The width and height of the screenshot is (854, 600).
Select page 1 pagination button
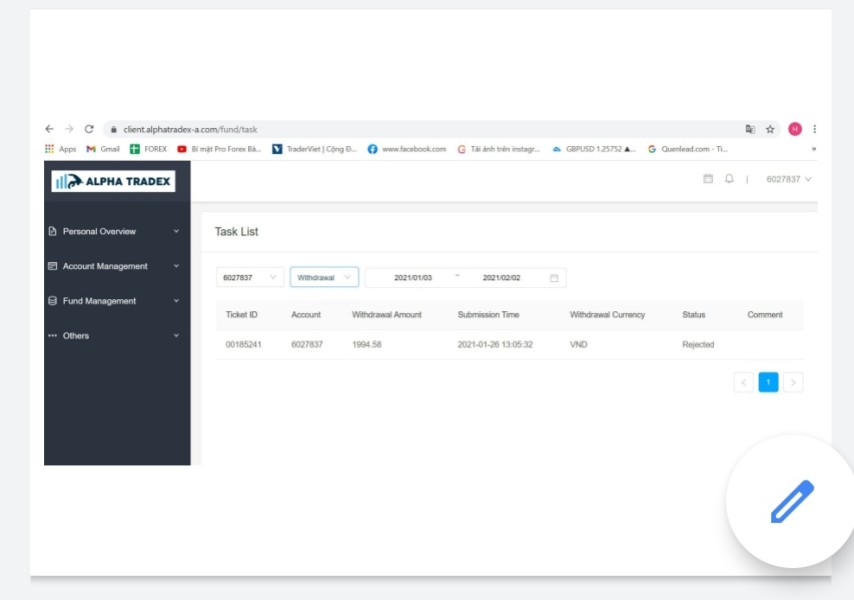(768, 382)
